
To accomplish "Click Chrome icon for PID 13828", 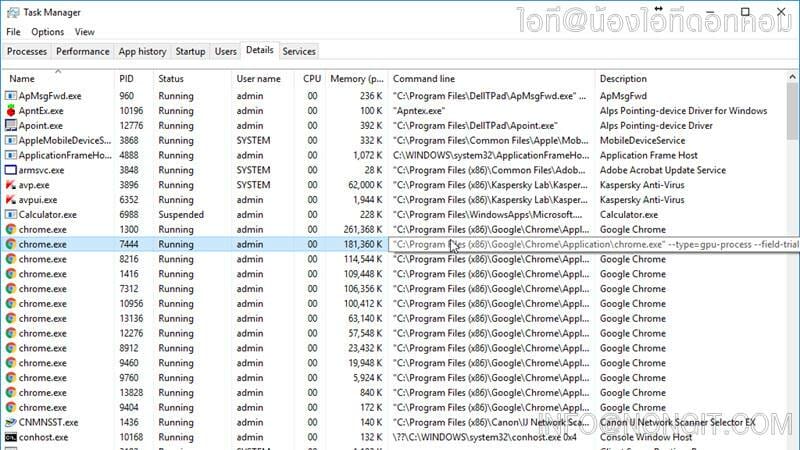I will coord(11,392).
